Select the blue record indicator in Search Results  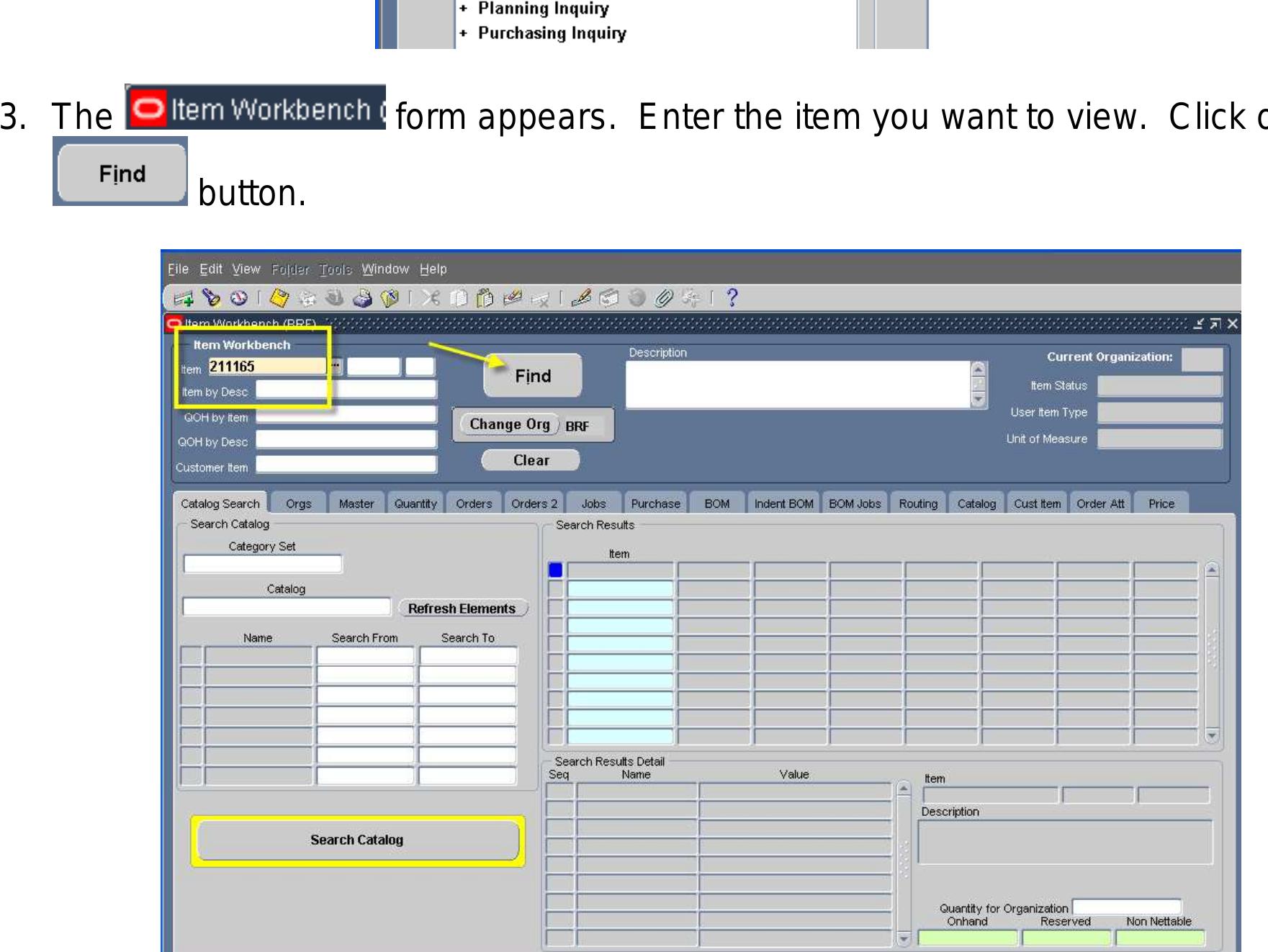[555, 570]
